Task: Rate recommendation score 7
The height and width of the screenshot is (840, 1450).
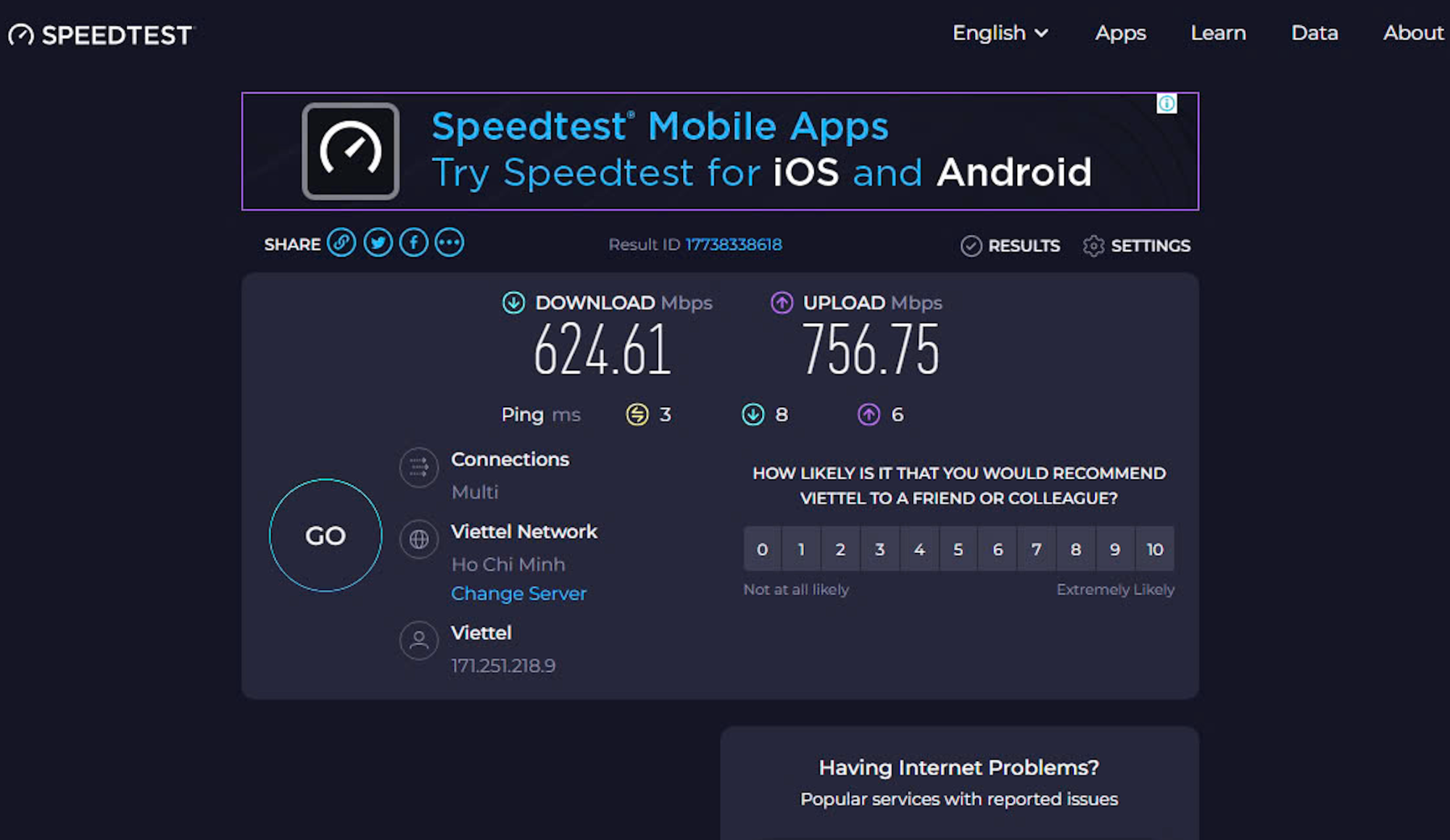Action: [1037, 549]
